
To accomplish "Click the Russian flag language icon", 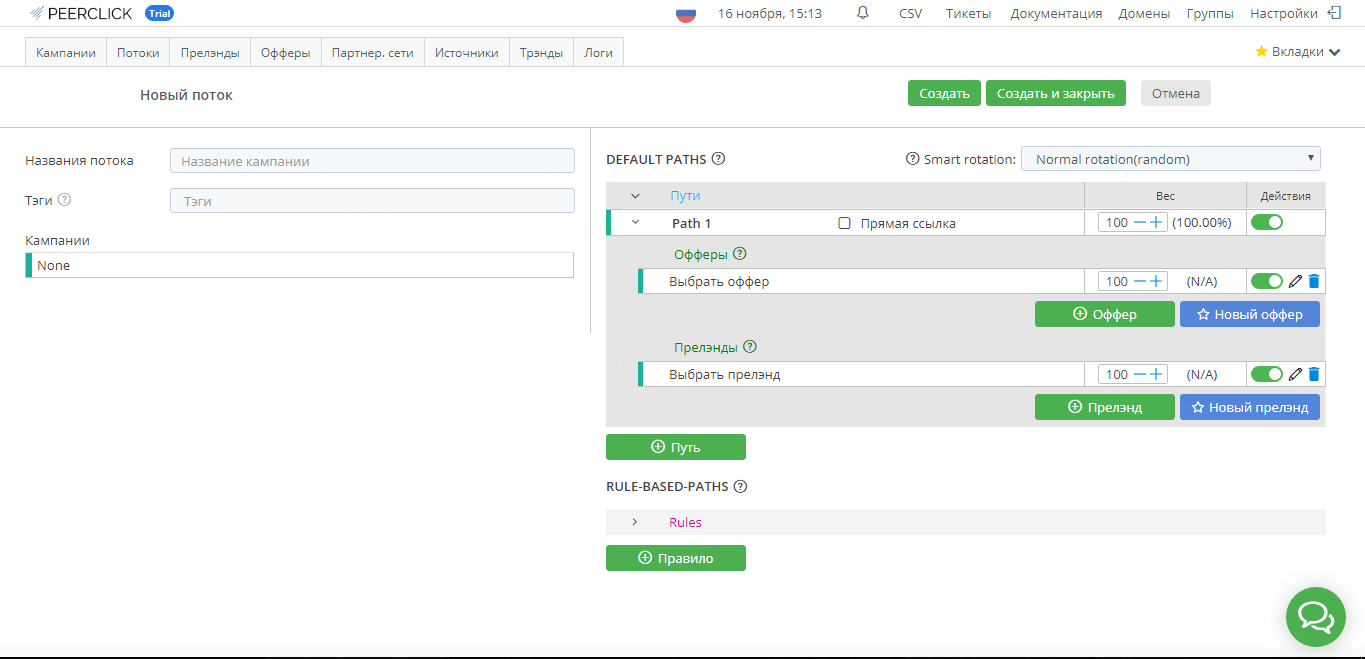I will (x=686, y=14).
